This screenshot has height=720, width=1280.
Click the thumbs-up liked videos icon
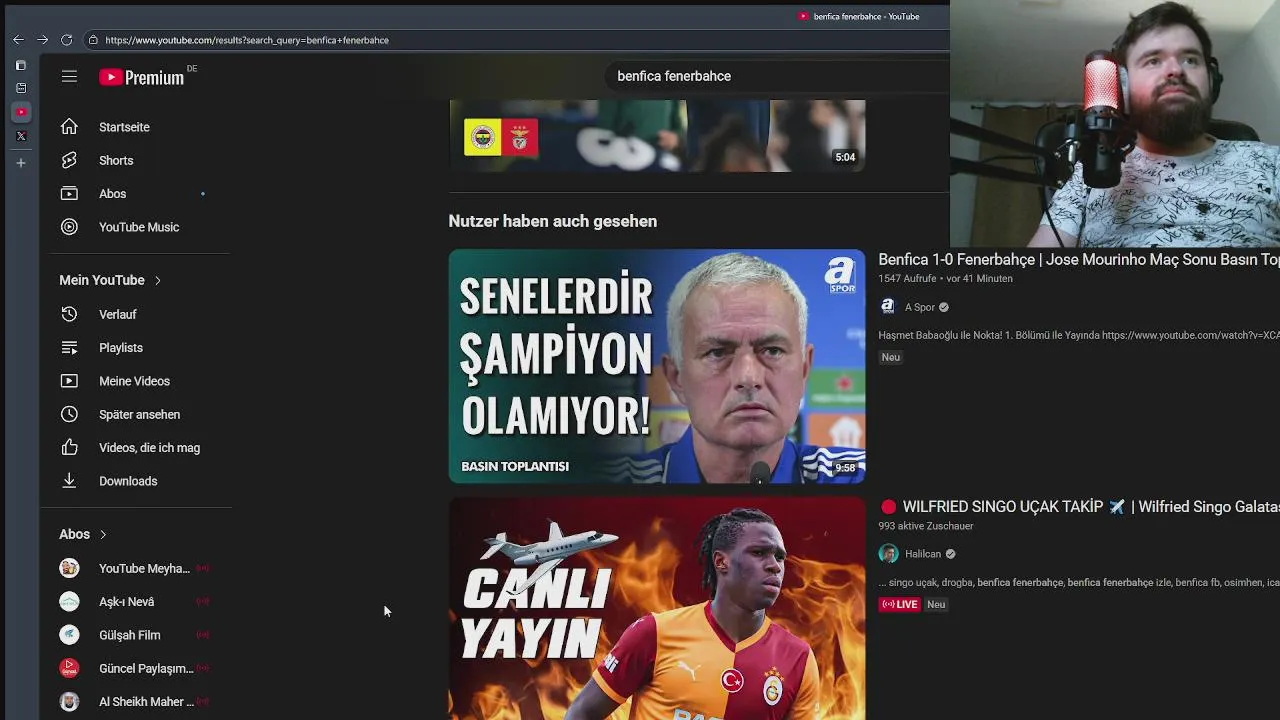(x=69, y=448)
